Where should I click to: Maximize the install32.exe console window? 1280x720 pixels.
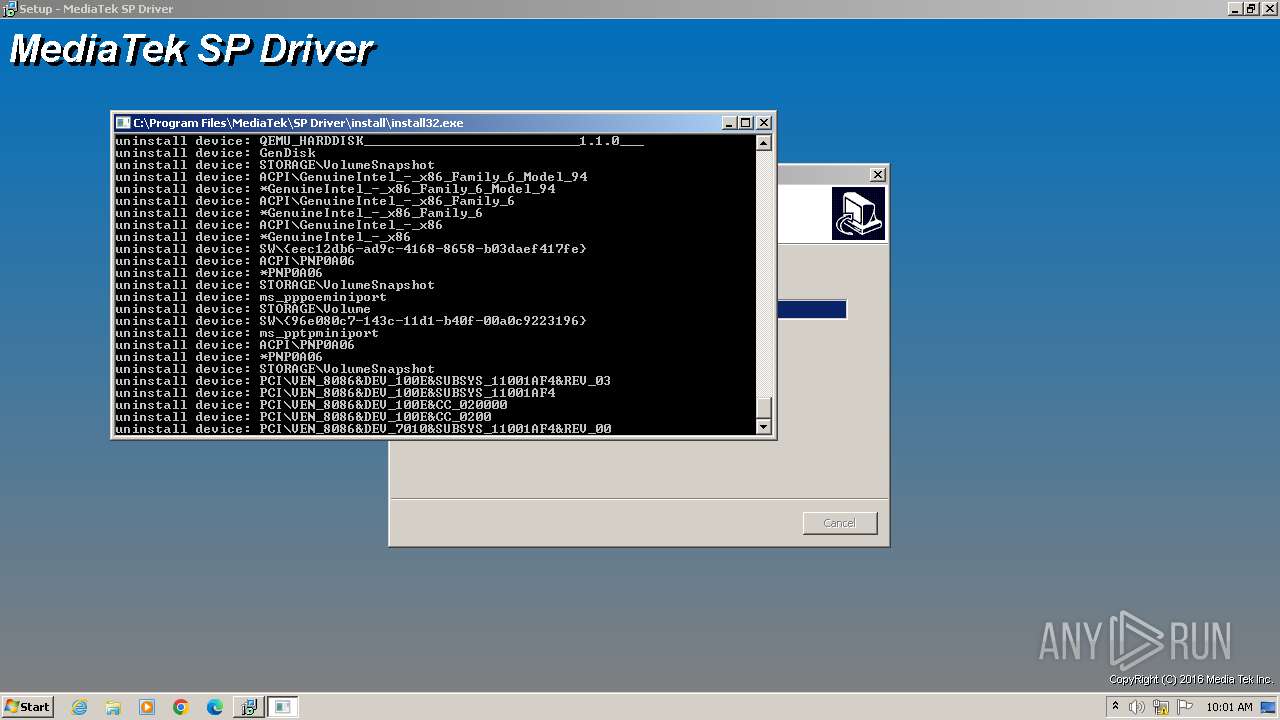[x=745, y=123]
